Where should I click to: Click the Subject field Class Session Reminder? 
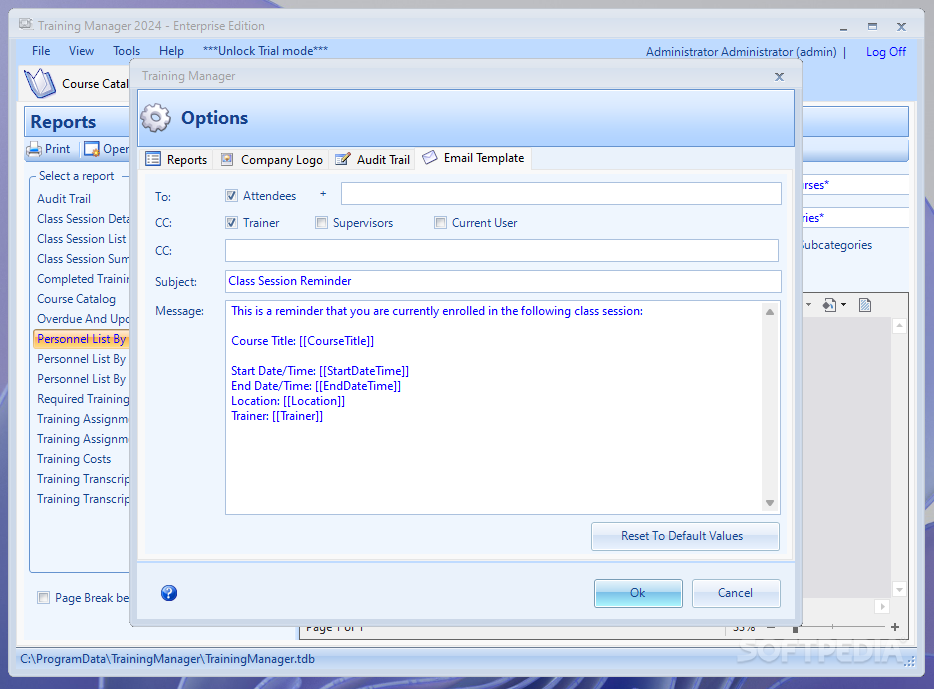(x=503, y=281)
